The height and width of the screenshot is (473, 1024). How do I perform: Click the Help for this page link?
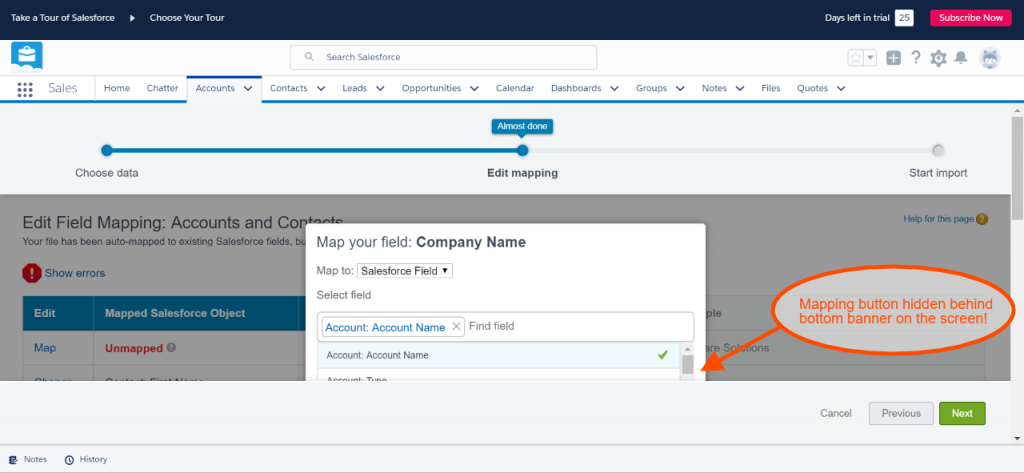click(x=938, y=219)
